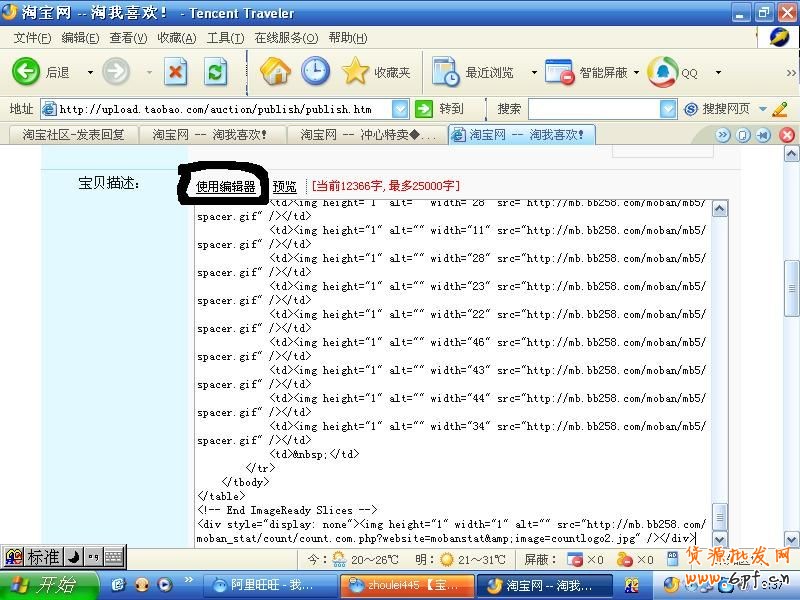
Task: Open dropdown arrow next to Forward button
Action: 149,72
